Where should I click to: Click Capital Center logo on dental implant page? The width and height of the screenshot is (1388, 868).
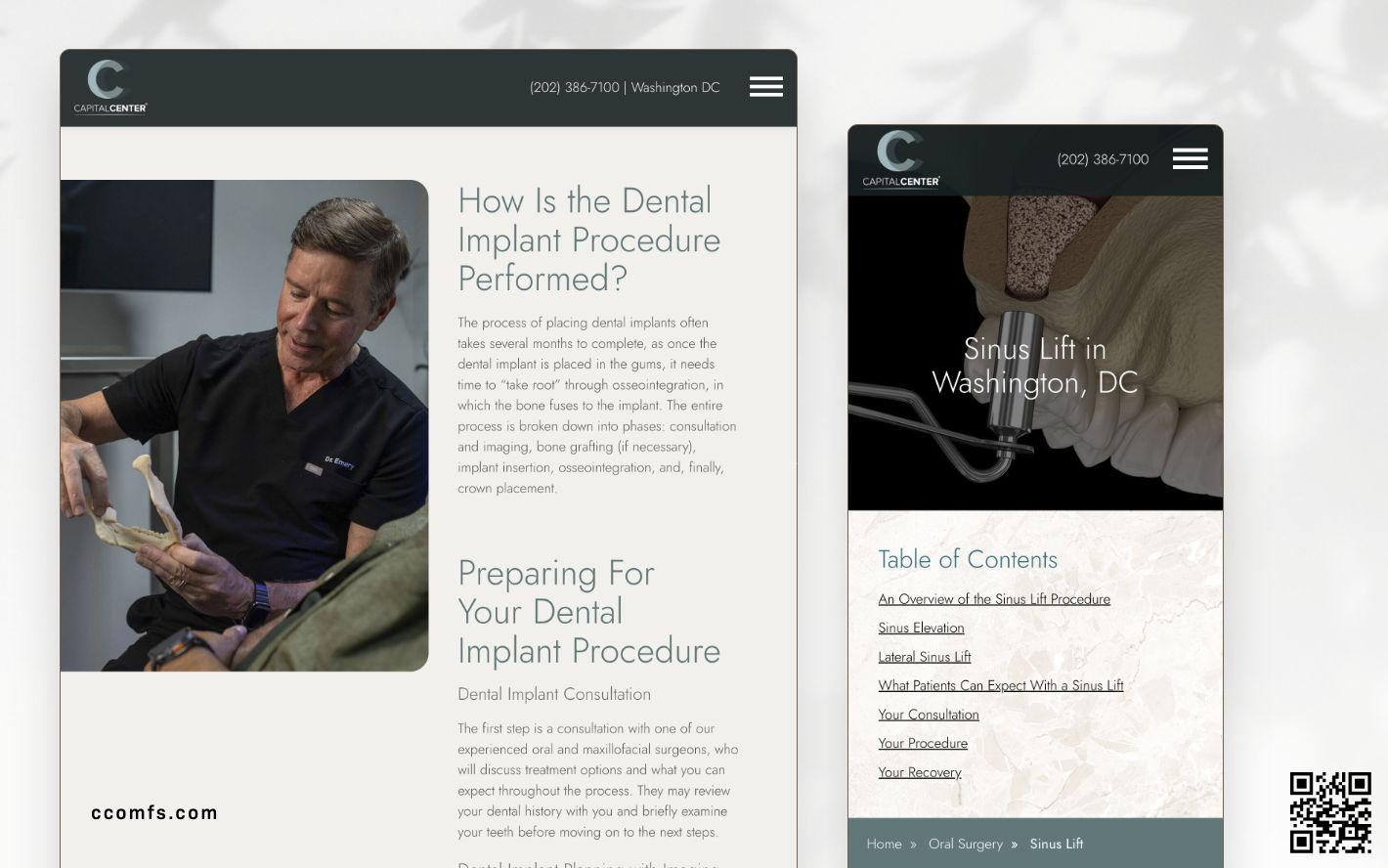click(x=110, y=87)
